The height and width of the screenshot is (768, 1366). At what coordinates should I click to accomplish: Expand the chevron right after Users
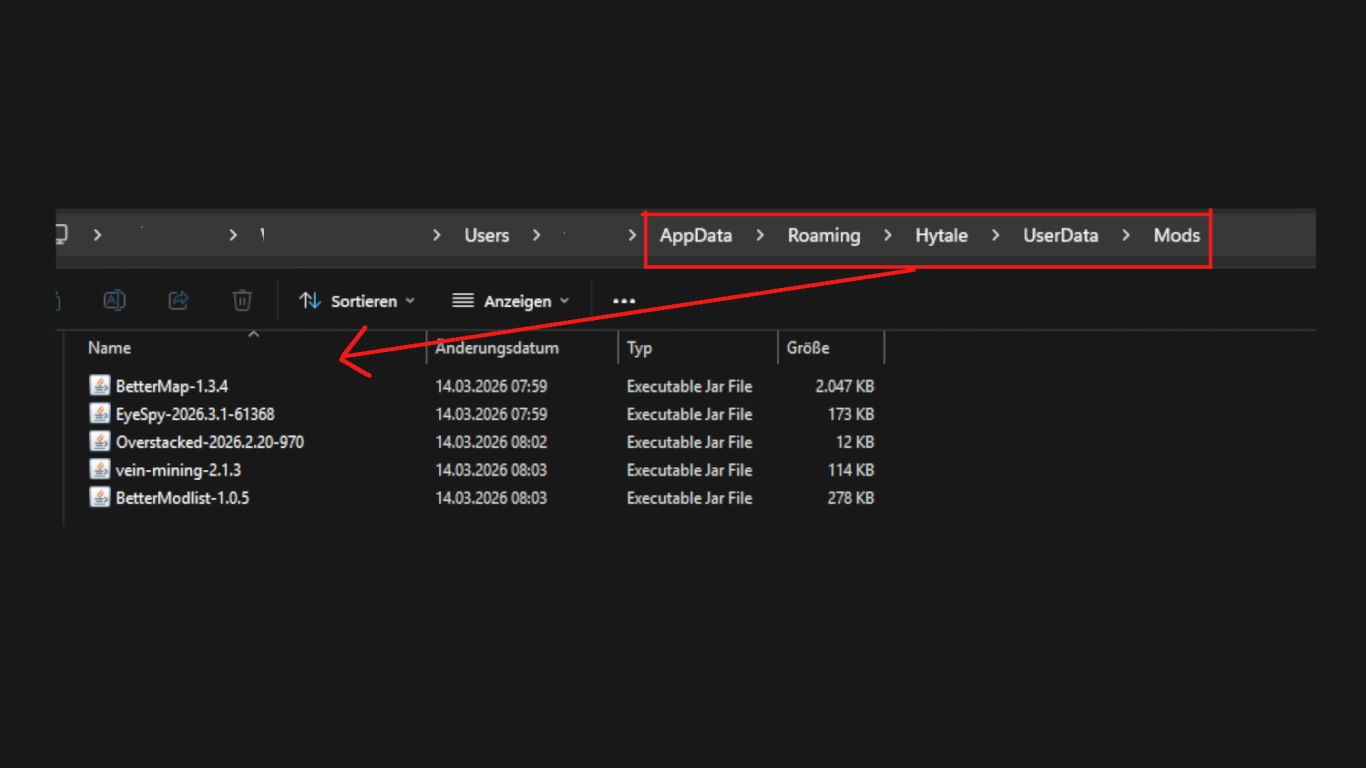point(537,236)
